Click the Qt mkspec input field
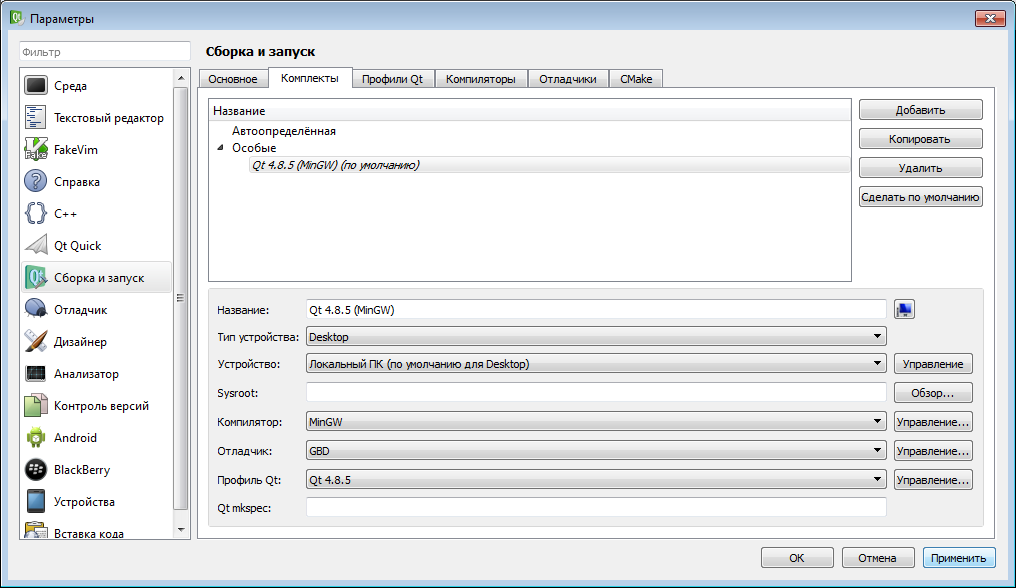Screen dimensions: 1016x588 click(x=596, y=507)
